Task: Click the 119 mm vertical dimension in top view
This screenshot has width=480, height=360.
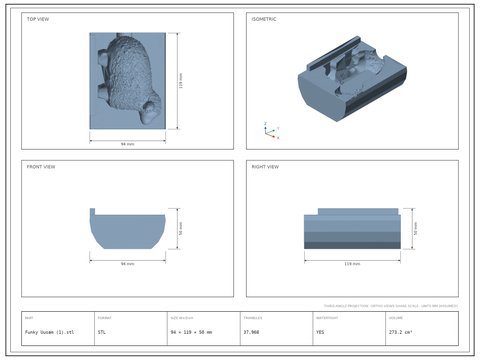Action: click(181, 81)
